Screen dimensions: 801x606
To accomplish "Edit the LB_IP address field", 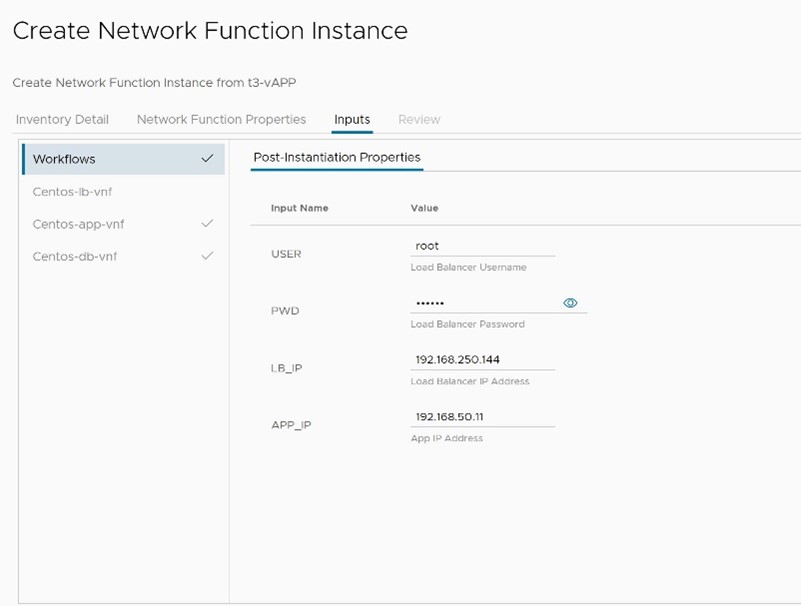I will pyautogui.click(x=481, y=360).
